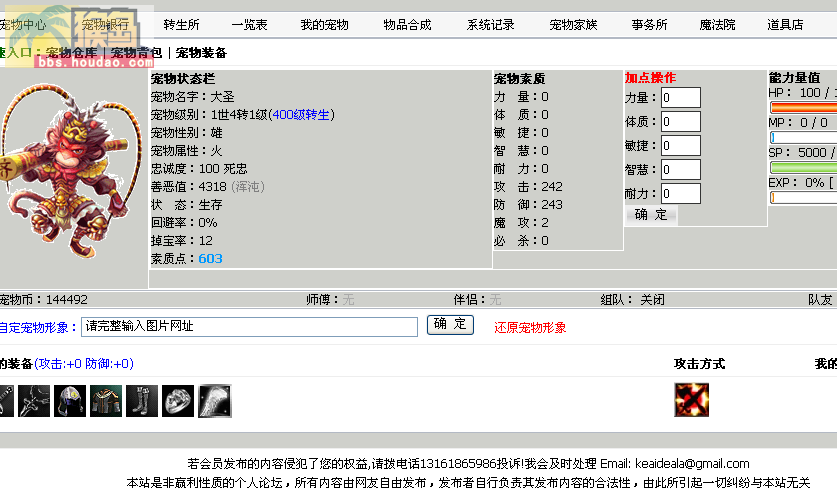Click the 加点操作 heading
Image resolution: width=837 pixels, height=491 pixels.
(x=650, y=78)
